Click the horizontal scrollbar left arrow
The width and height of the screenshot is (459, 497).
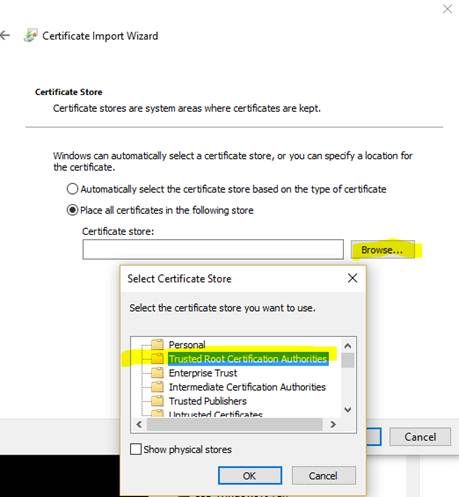tap(139, 424)
